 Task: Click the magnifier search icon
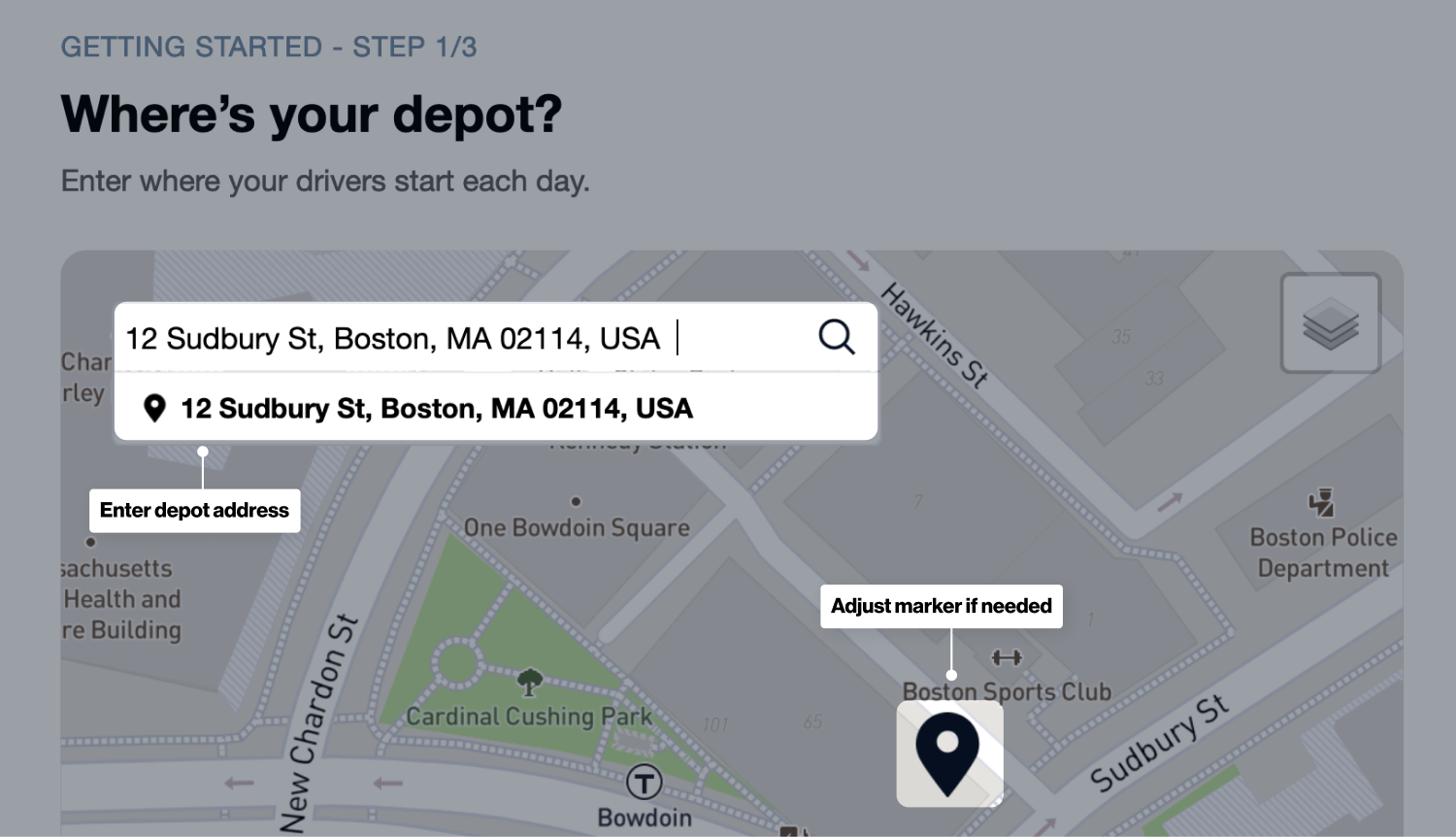[x=836, y=338]
